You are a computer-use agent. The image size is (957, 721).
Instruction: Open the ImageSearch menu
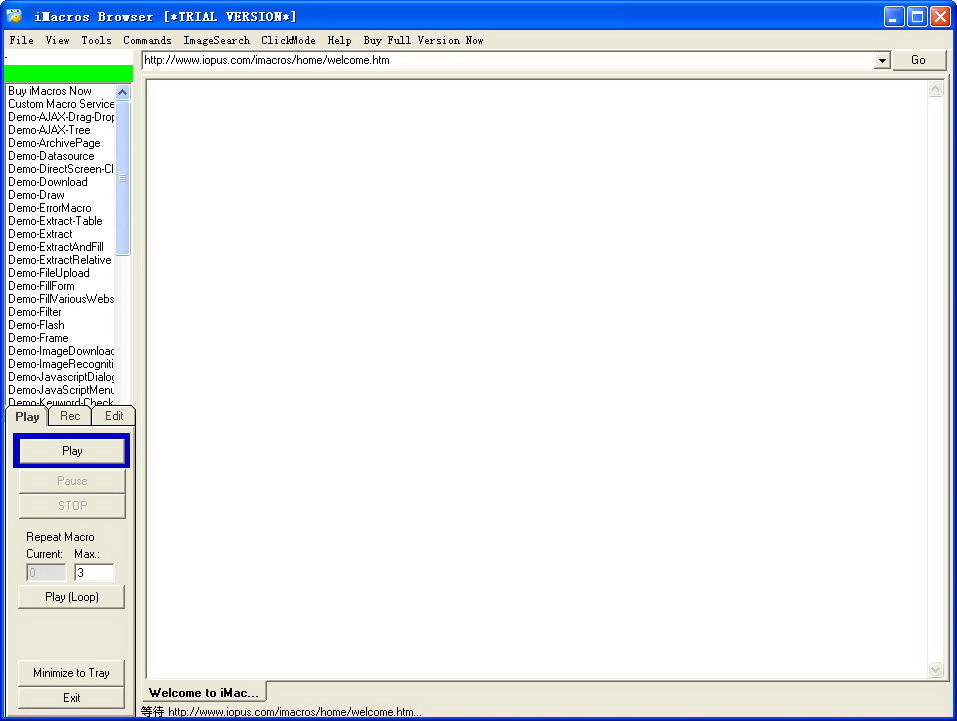click(216, 41)
